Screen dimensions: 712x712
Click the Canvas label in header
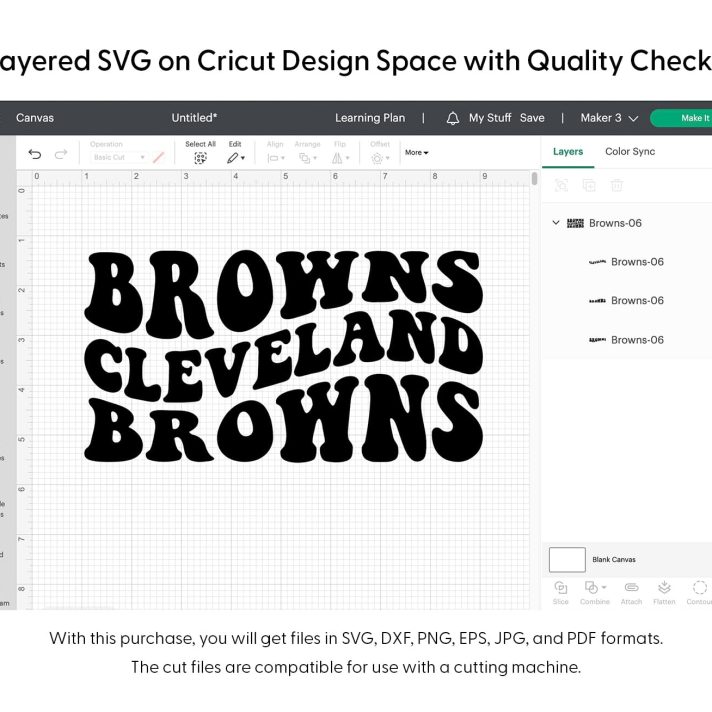coord(35,118)
